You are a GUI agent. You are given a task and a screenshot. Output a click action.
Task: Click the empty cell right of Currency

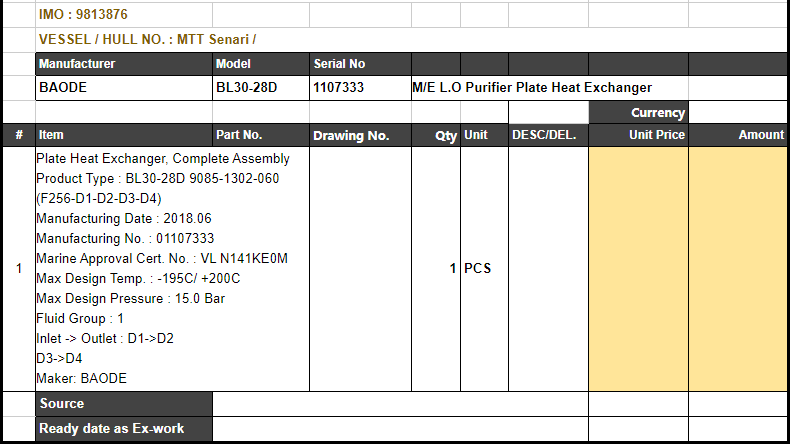click(738, 112)
